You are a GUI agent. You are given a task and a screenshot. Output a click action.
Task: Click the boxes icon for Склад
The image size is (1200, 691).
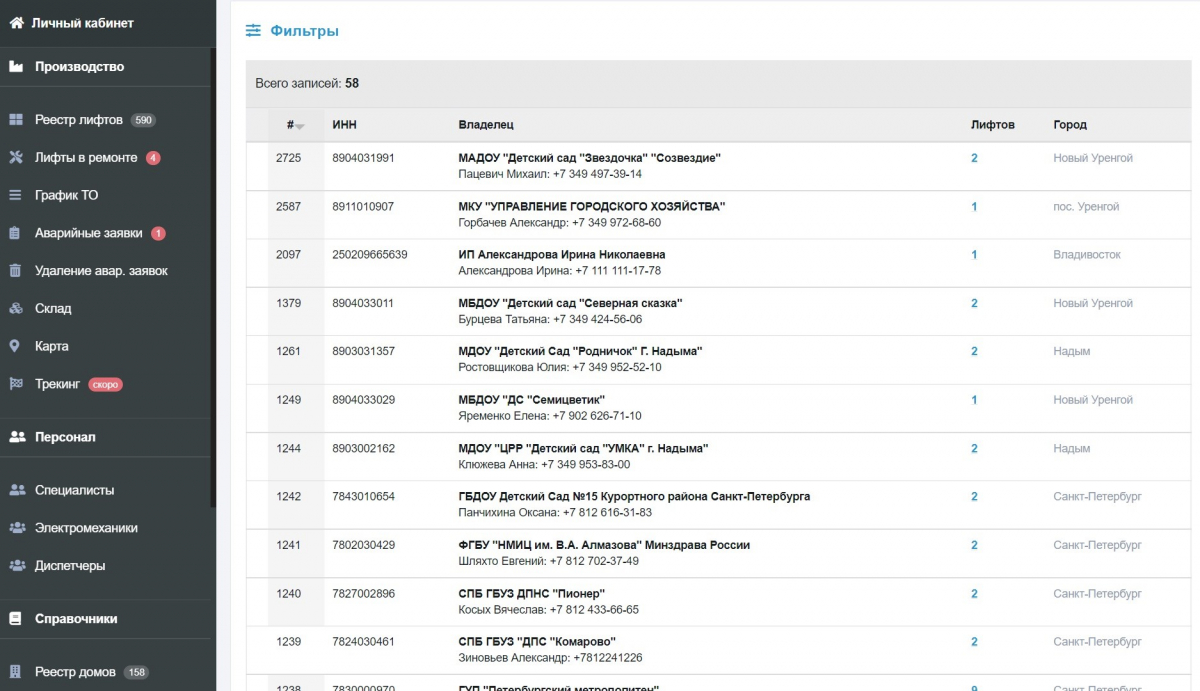pos(16,308)
